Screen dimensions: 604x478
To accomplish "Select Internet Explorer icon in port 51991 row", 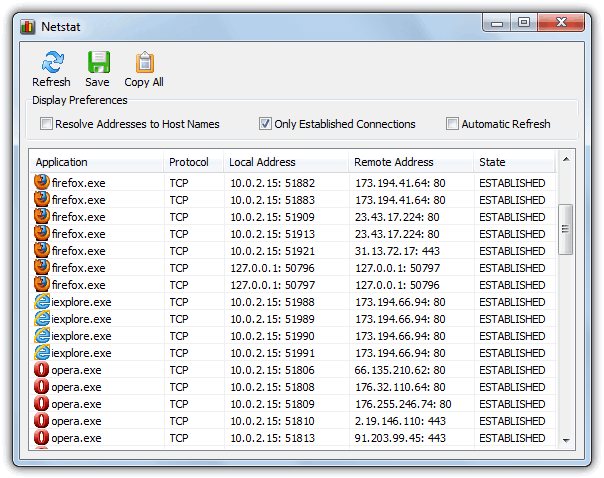I will click(x=42, y=352).
